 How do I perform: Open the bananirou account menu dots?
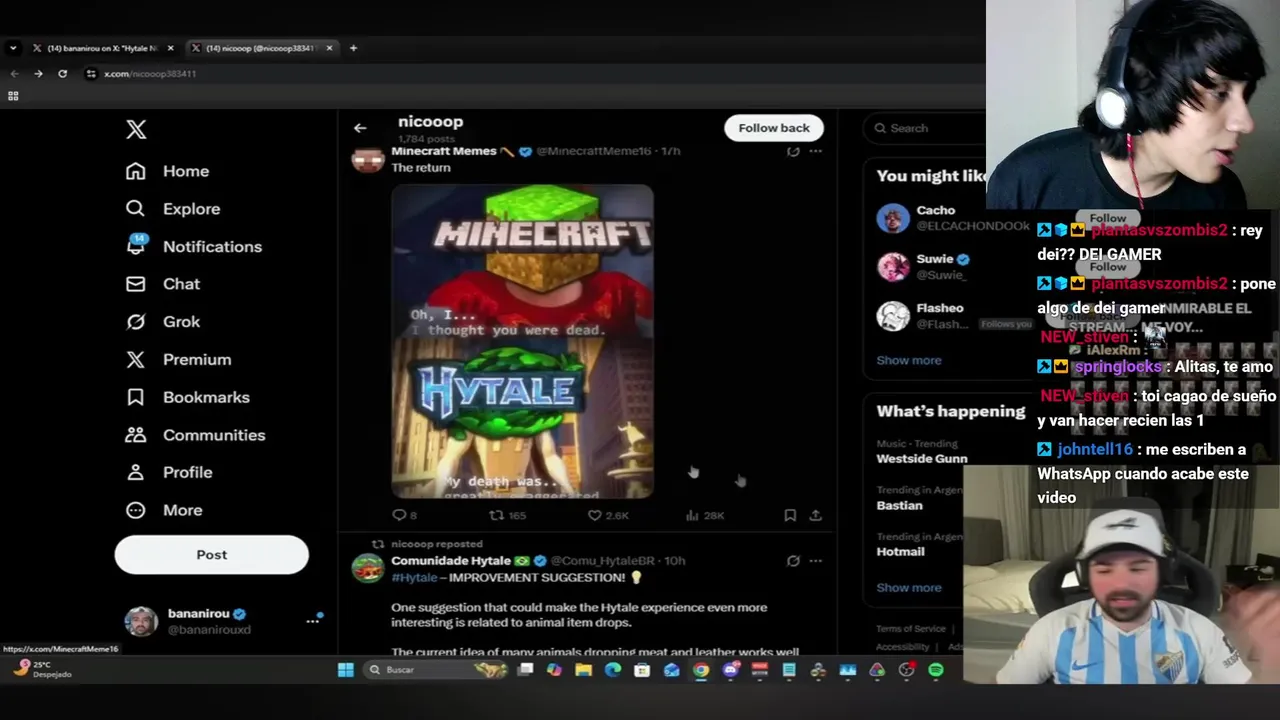pyautogui.click(x=312, y=621)
